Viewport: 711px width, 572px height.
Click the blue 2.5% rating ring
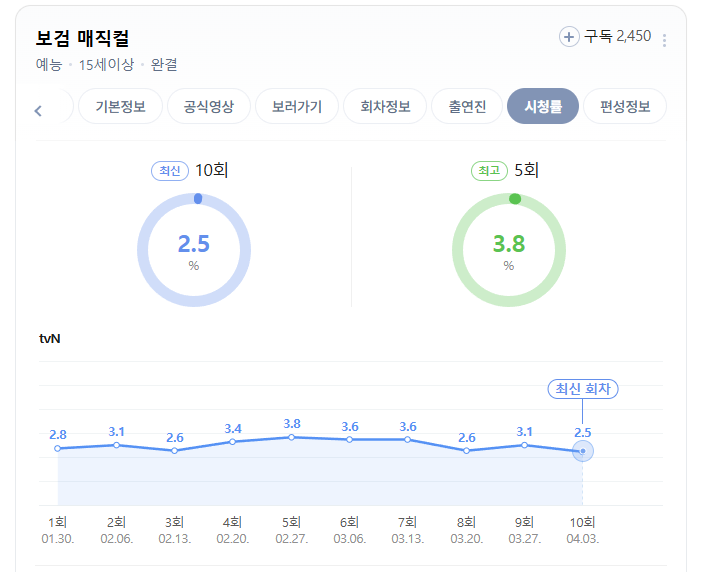(194, 250)
